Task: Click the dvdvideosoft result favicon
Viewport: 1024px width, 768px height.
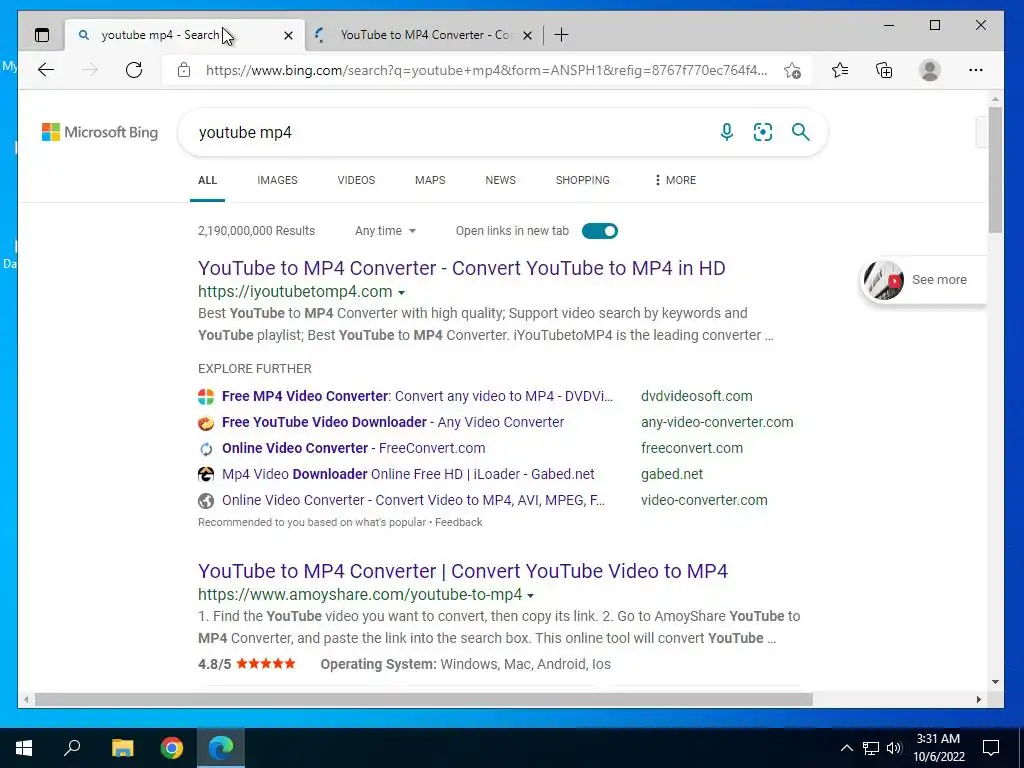Action: tap(206, 396)
